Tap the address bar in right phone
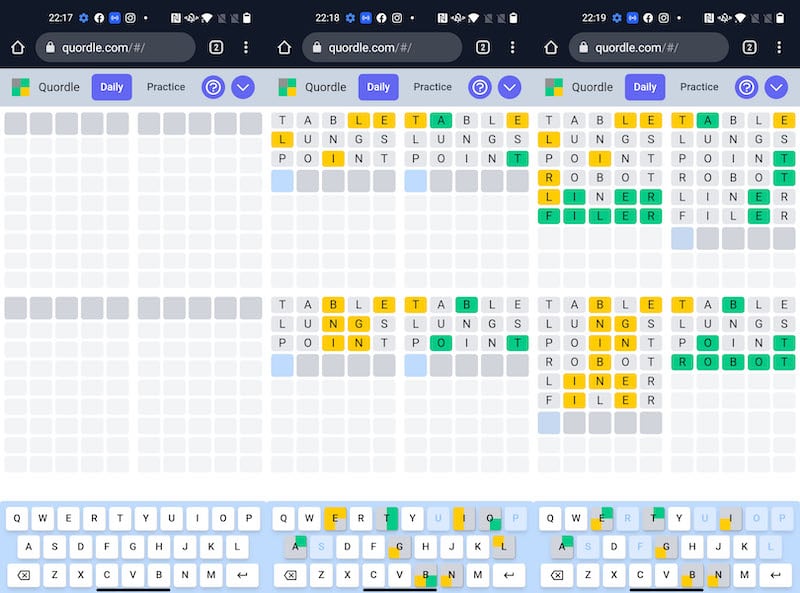The width and height of the screenshot is (800, 593). tap(649, 47)
